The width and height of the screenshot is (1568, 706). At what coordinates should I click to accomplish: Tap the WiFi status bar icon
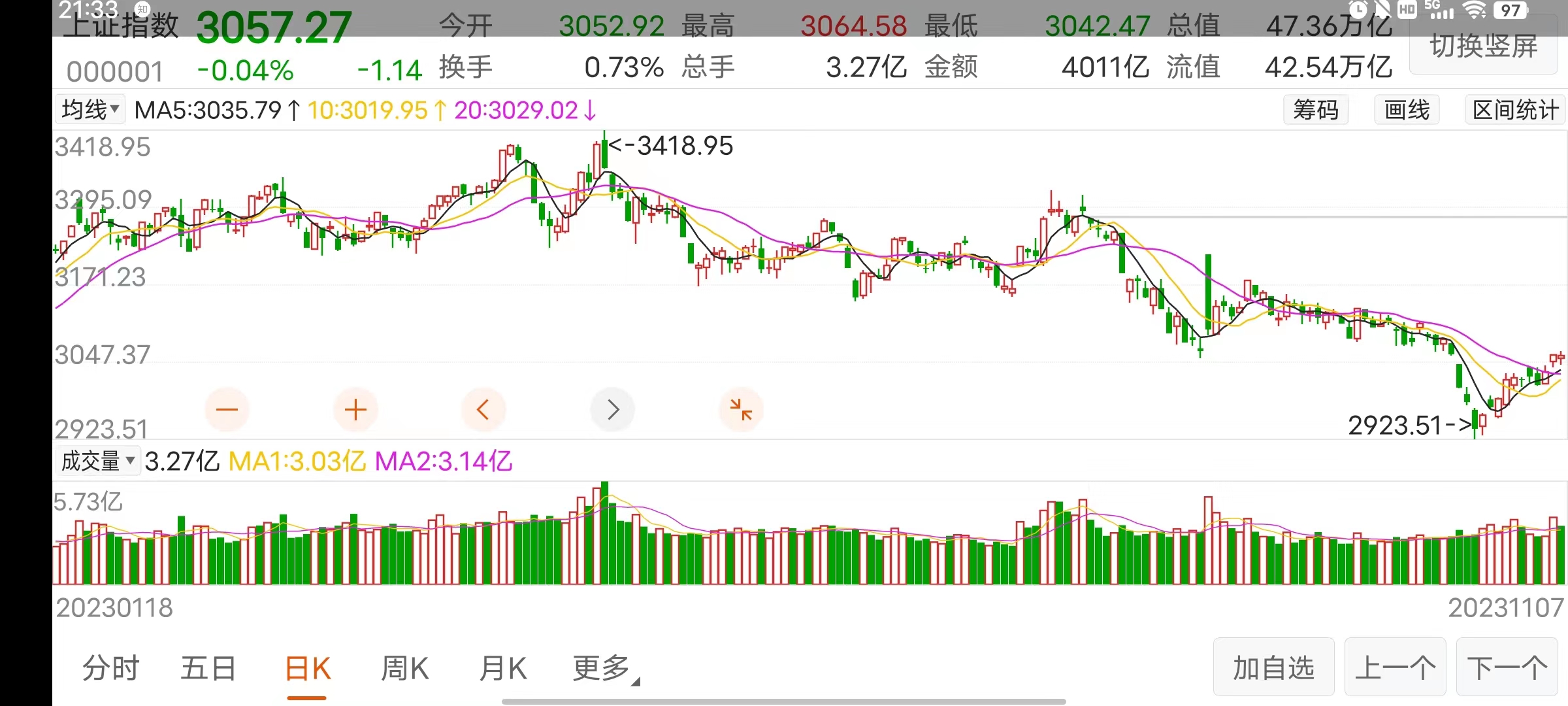(1474, 10)
